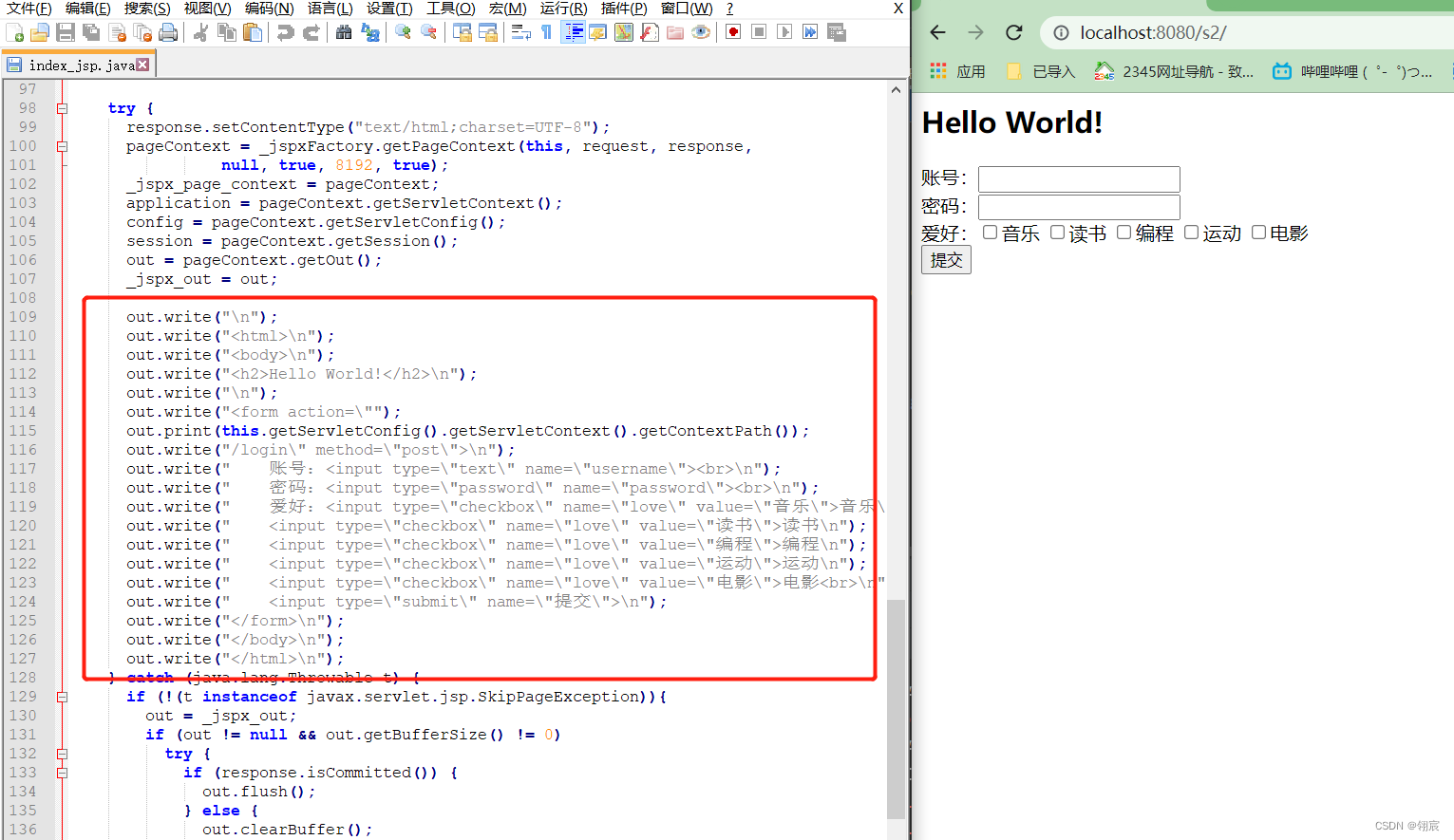Click the Save All icon
The width and height of the screenshot is (1454, 840).
90,33
